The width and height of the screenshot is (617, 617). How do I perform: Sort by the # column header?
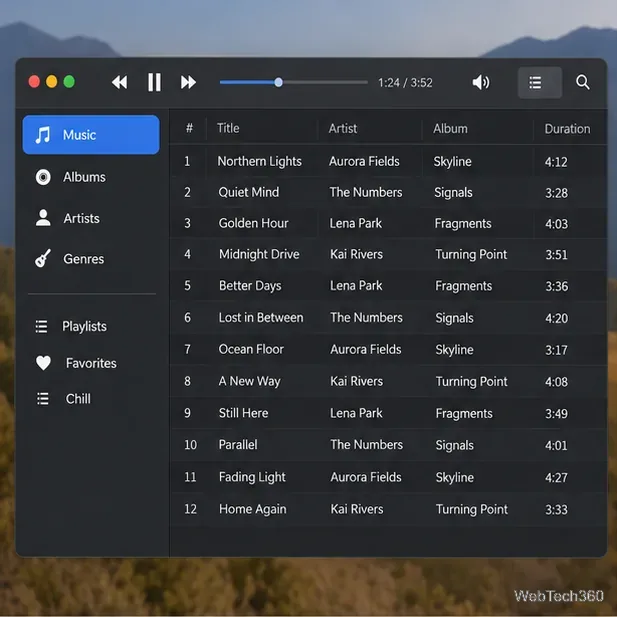click(189, 128)
